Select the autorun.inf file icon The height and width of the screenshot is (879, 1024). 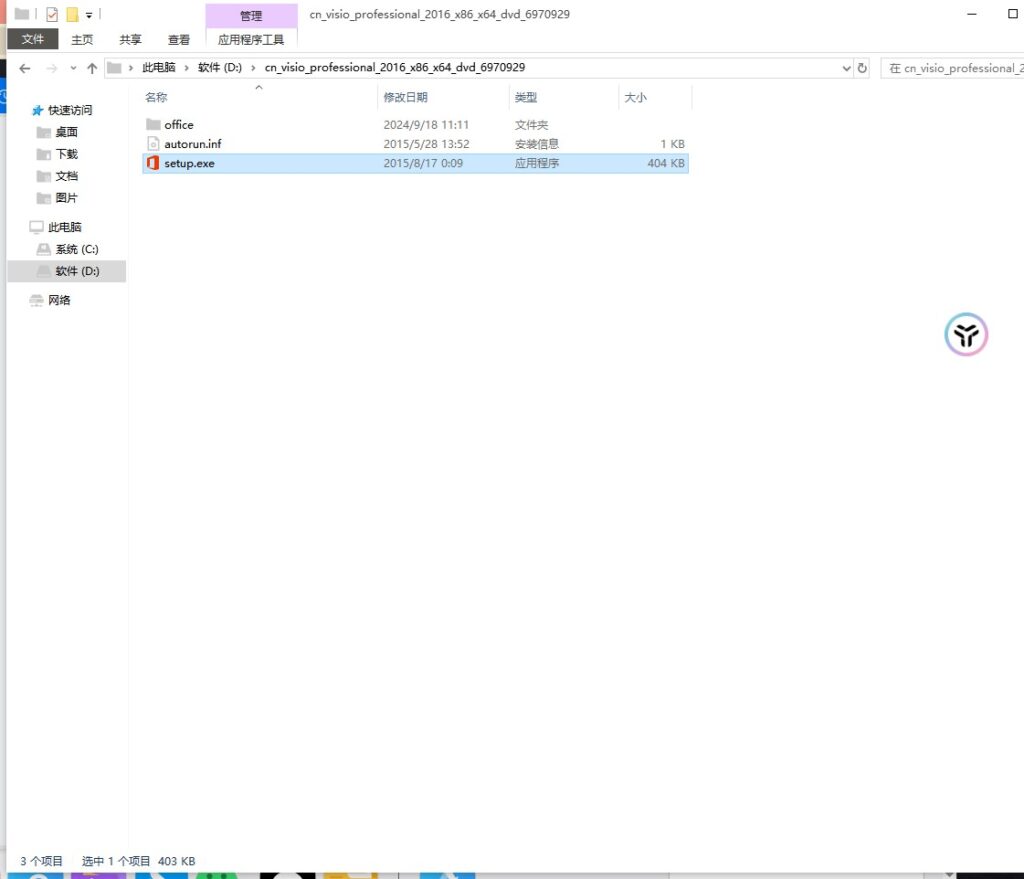point(153,144)
